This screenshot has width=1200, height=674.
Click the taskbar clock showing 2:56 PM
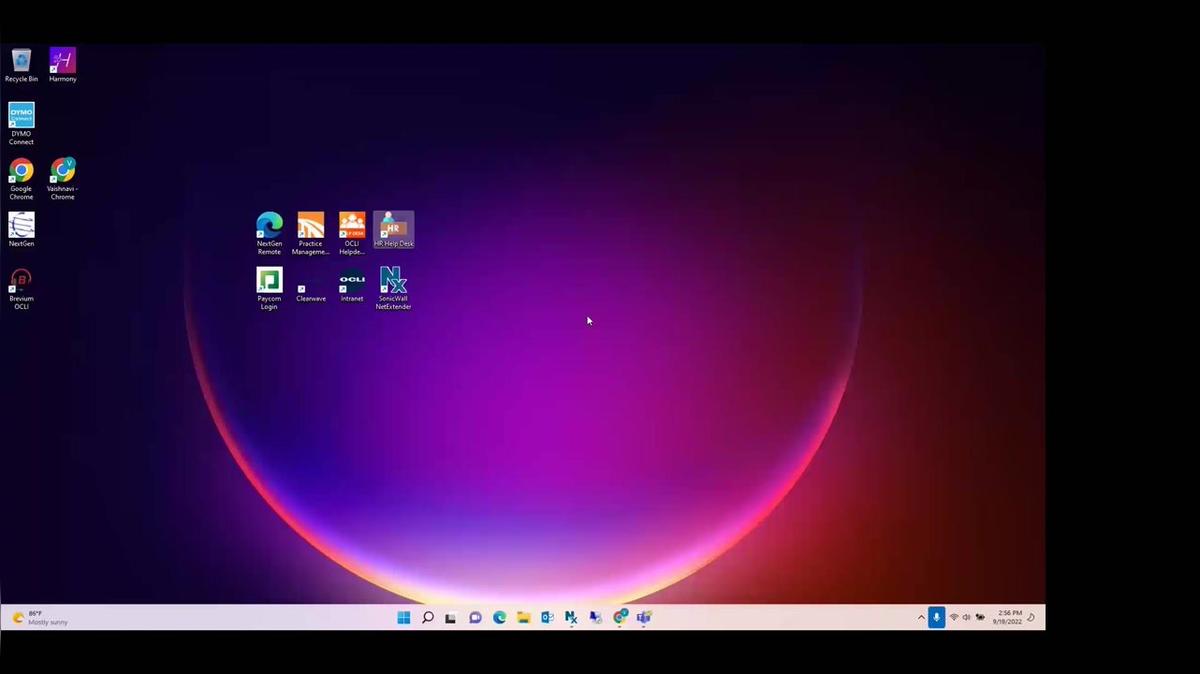1008,617
